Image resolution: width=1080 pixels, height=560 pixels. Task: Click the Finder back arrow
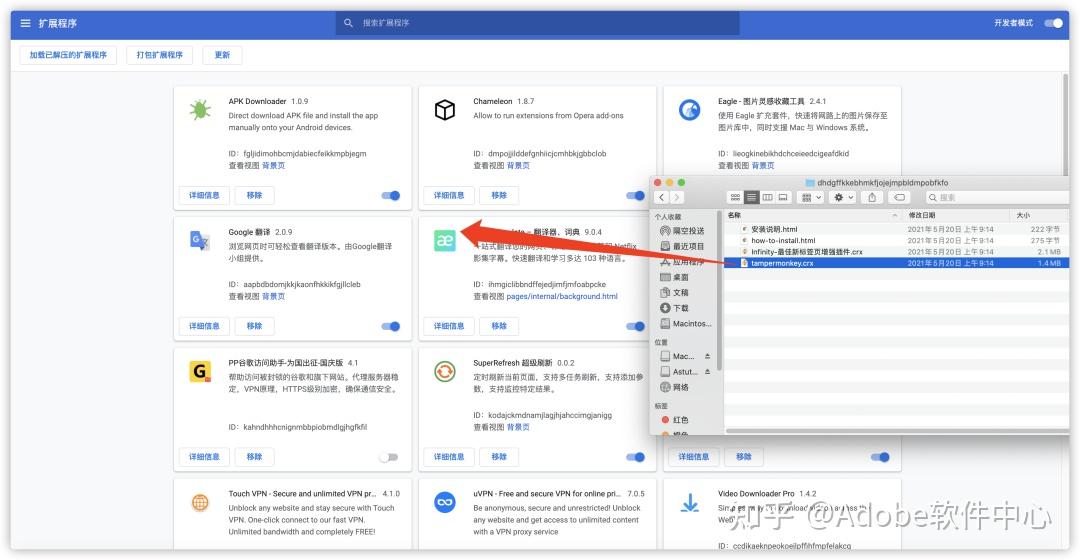(662, 198)
